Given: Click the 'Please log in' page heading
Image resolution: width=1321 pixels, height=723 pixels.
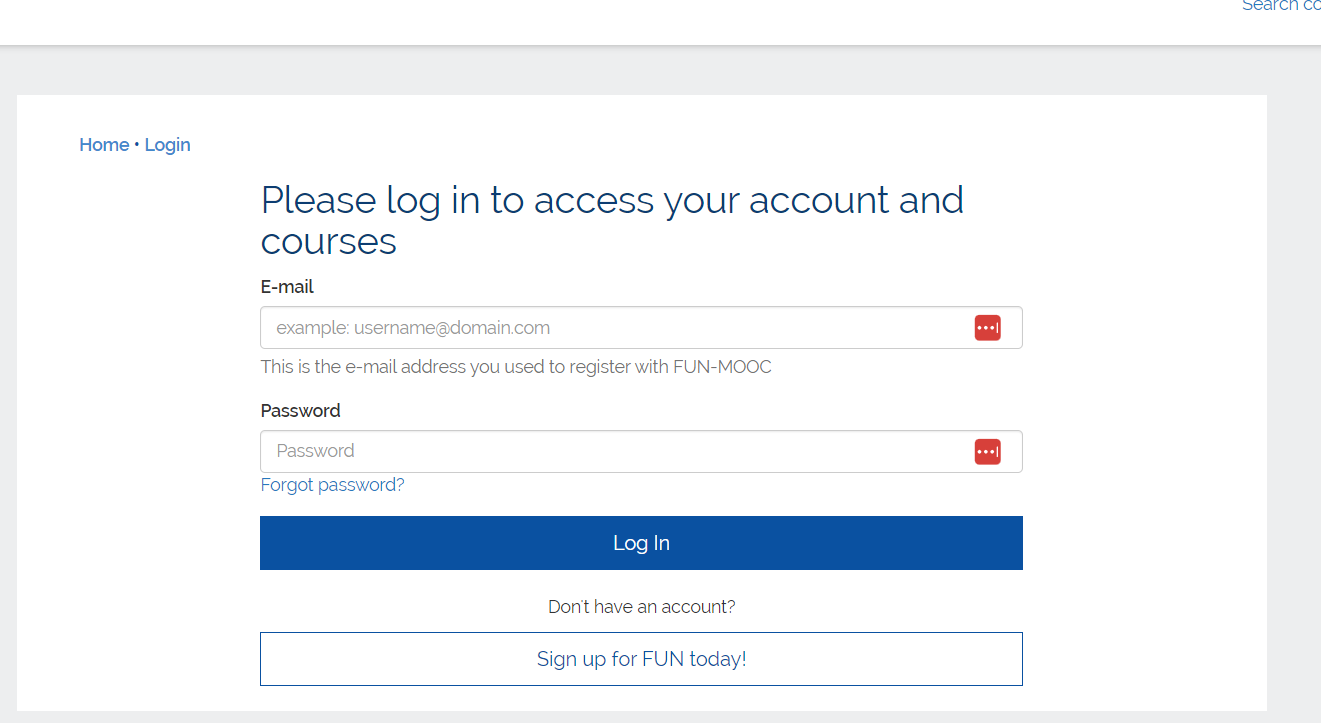Looking at the screenshot, I should [x=612, y=201].
